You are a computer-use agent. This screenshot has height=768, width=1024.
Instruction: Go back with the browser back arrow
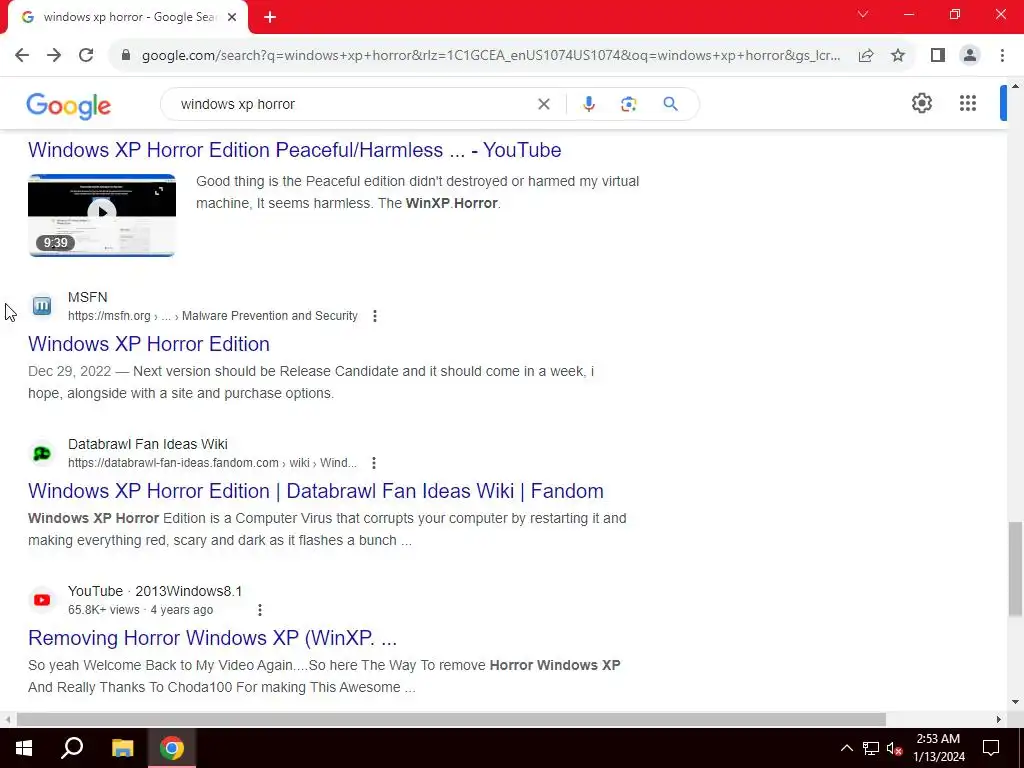(x=22, y=56)
